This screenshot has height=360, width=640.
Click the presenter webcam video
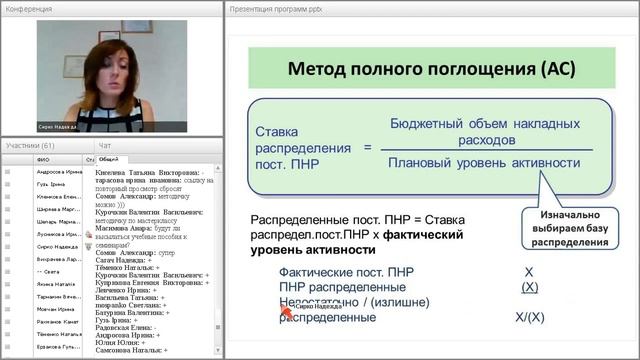click(112, 76)
